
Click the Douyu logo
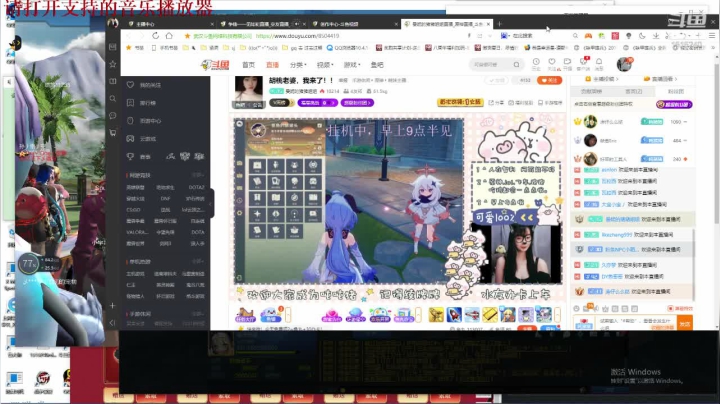215,65
